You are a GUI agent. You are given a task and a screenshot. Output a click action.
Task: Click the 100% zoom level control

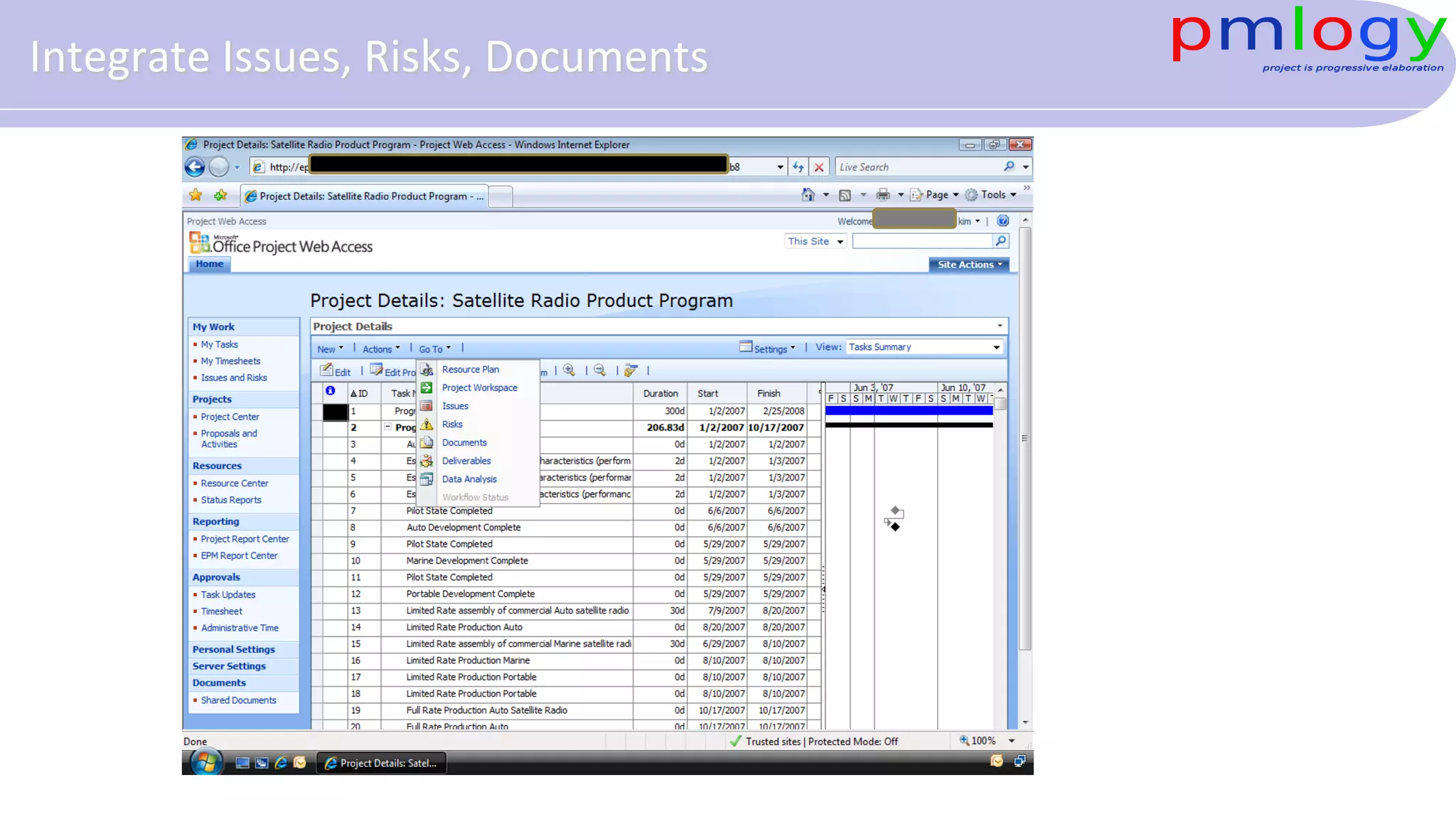pyautogui.click(x=987, y=741)
